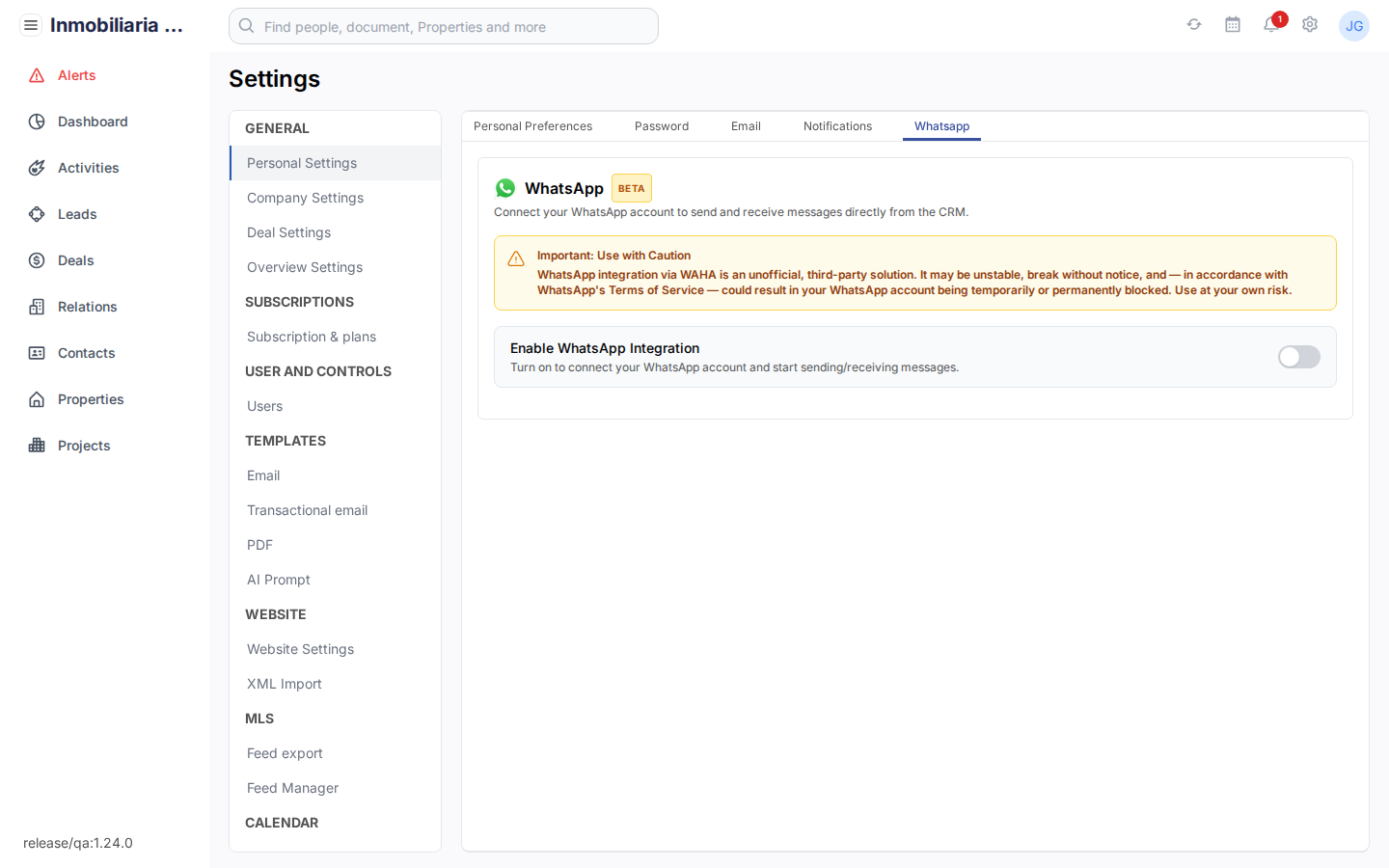Viewport: 1389px width, 868px height.
Task: Open Activities from the sidebar
Action: click(89, 168)
